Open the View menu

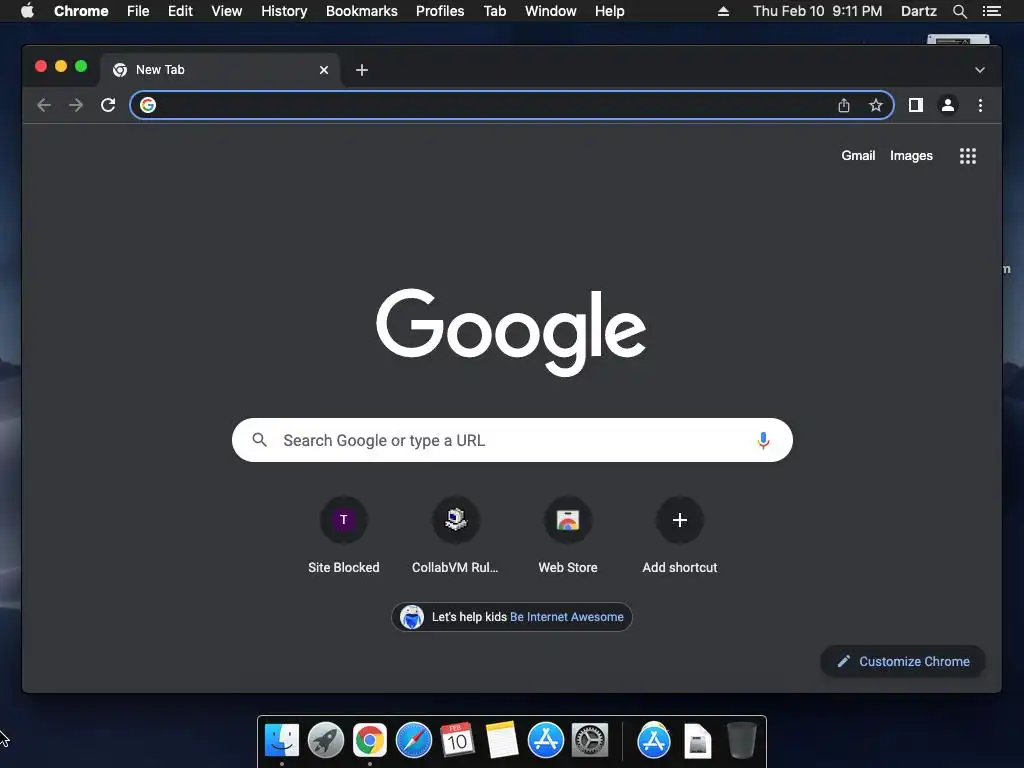coord(227,11)
